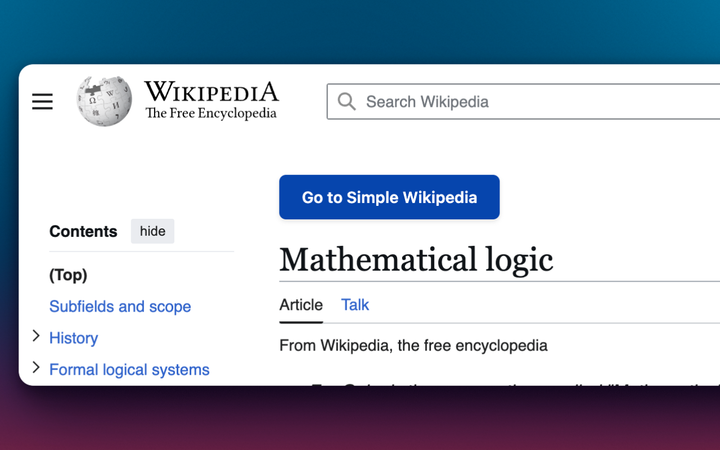Focus the Search Wikipedia field

(530, 102)
